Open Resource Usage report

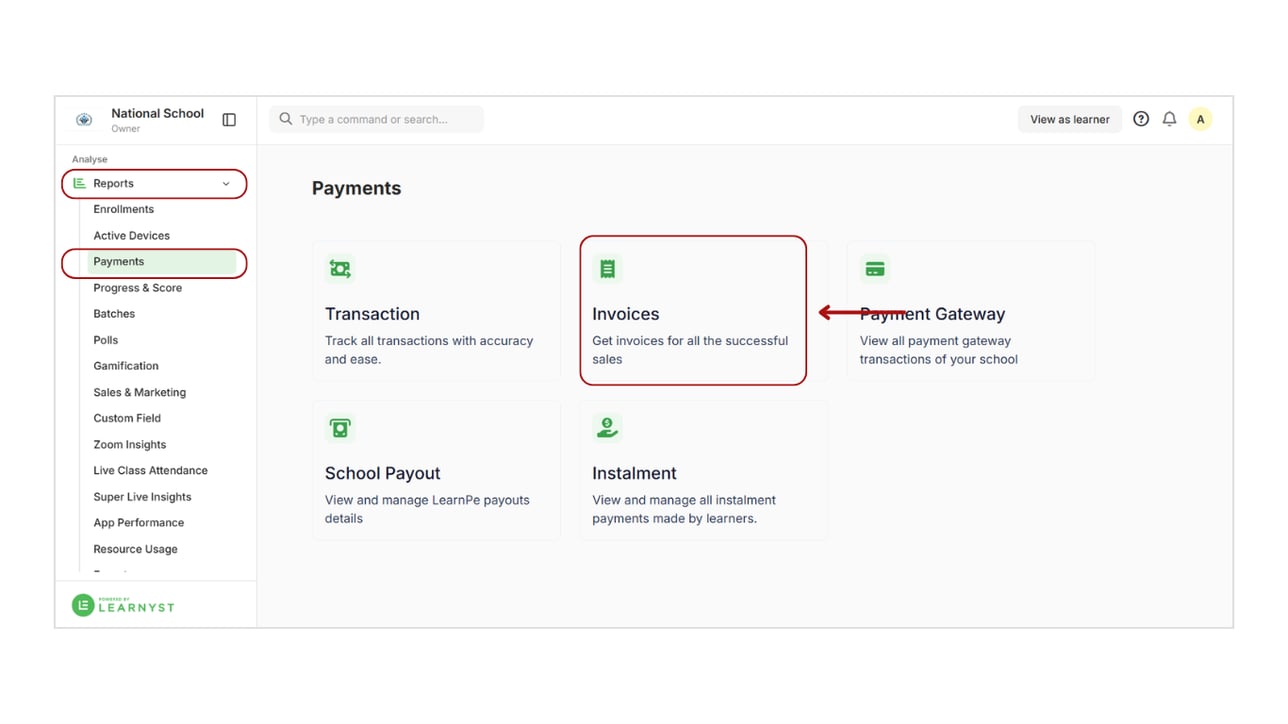point(136,549)
